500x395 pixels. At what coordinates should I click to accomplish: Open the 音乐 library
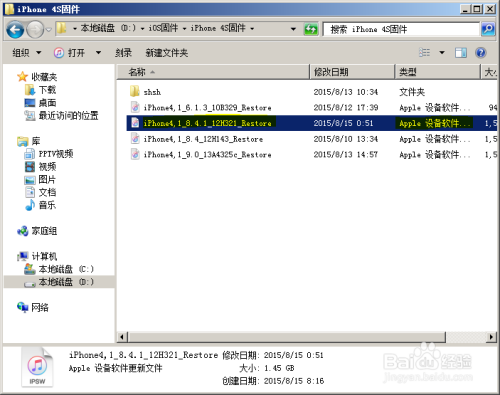coord(47,205)
